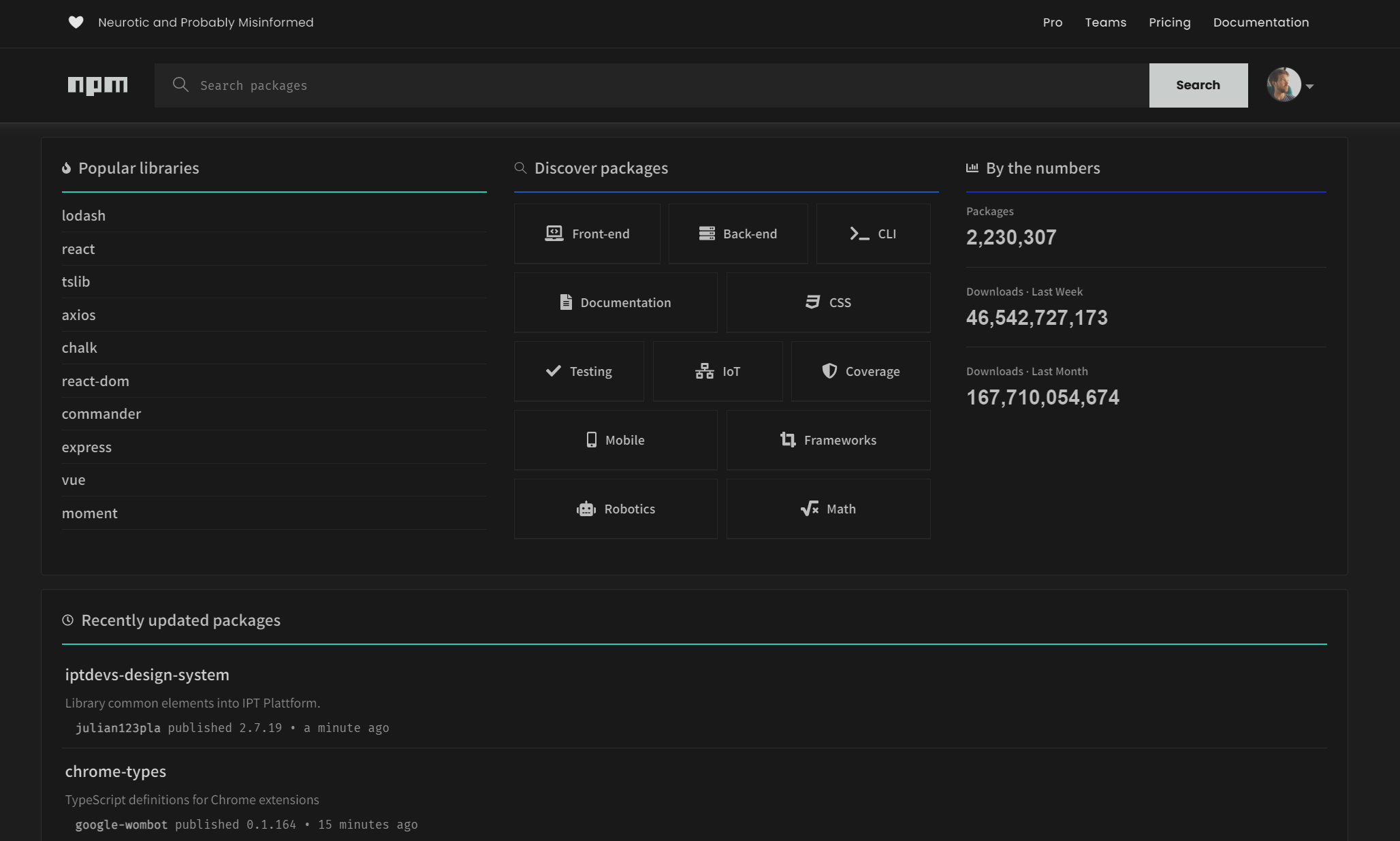This screenshot has width=1400, height=841.
Task: Click the Mobile phone icon
Action: 592,439
